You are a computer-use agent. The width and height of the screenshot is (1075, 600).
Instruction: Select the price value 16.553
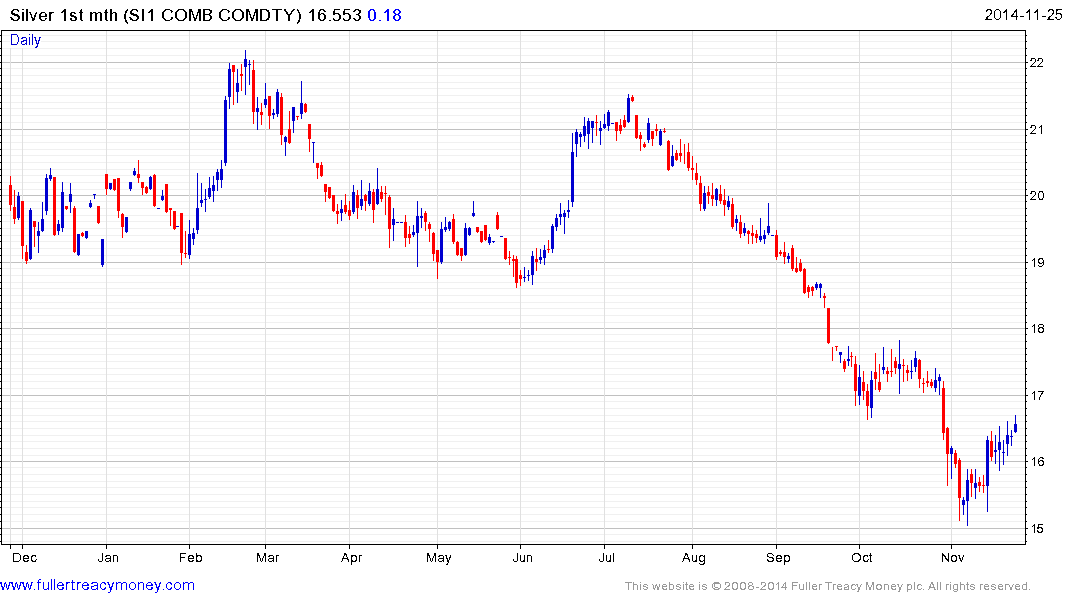tap(334, 15)
